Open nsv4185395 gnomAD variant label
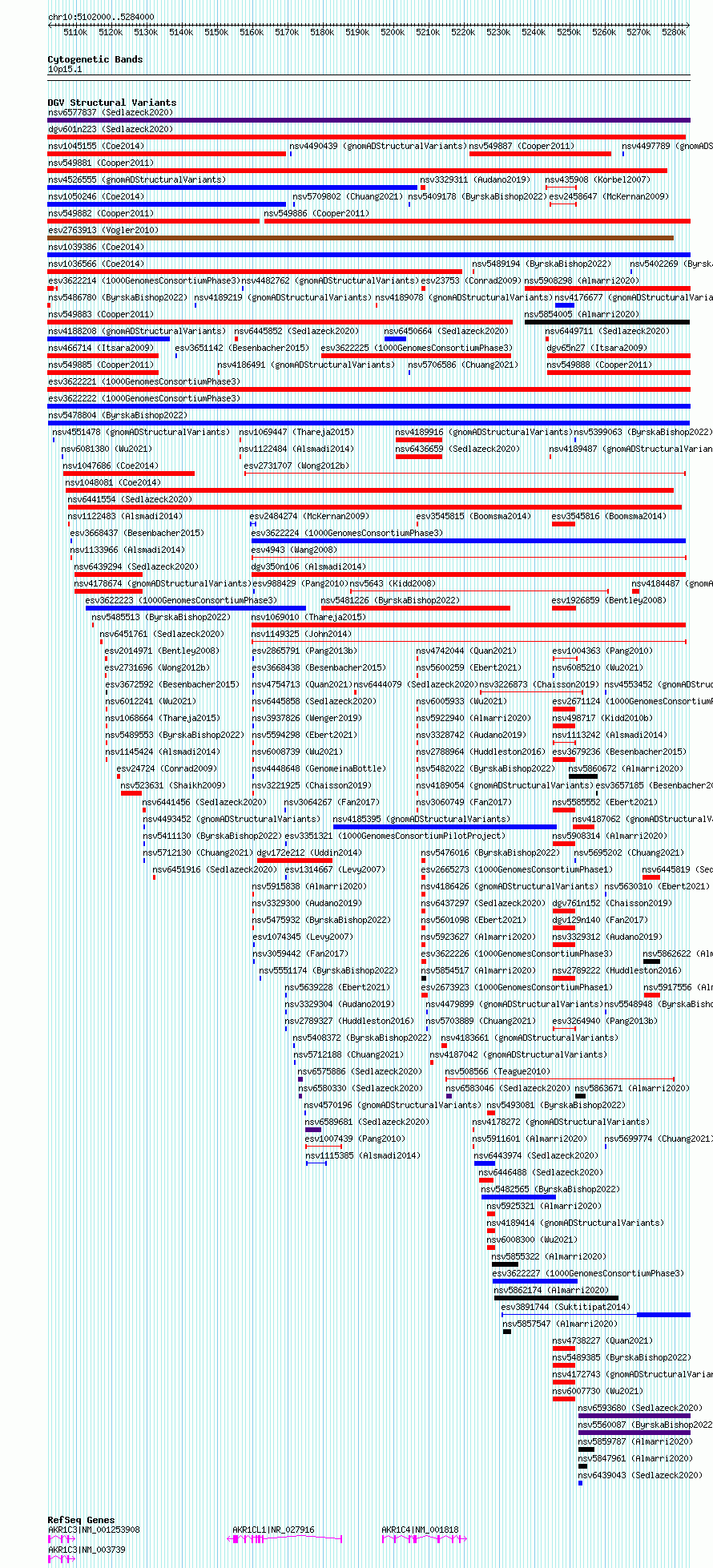The height and width of the screenshot is (1568, 713). click(421, 819)
